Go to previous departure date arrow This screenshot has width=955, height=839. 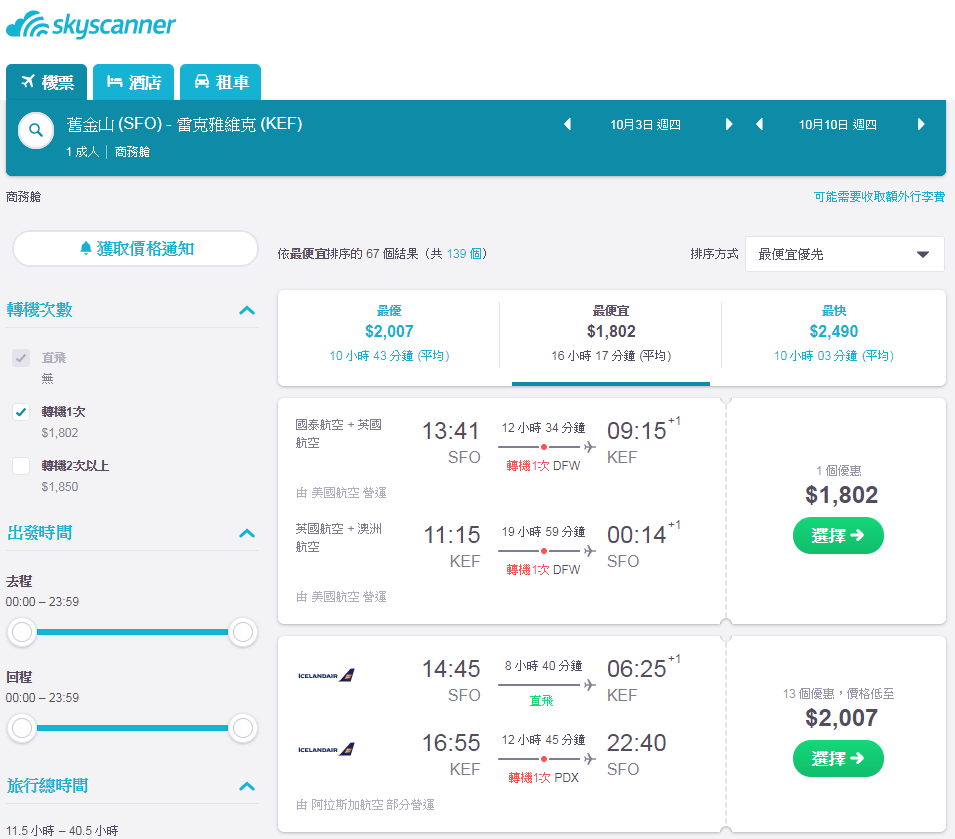tap(568, 125)
